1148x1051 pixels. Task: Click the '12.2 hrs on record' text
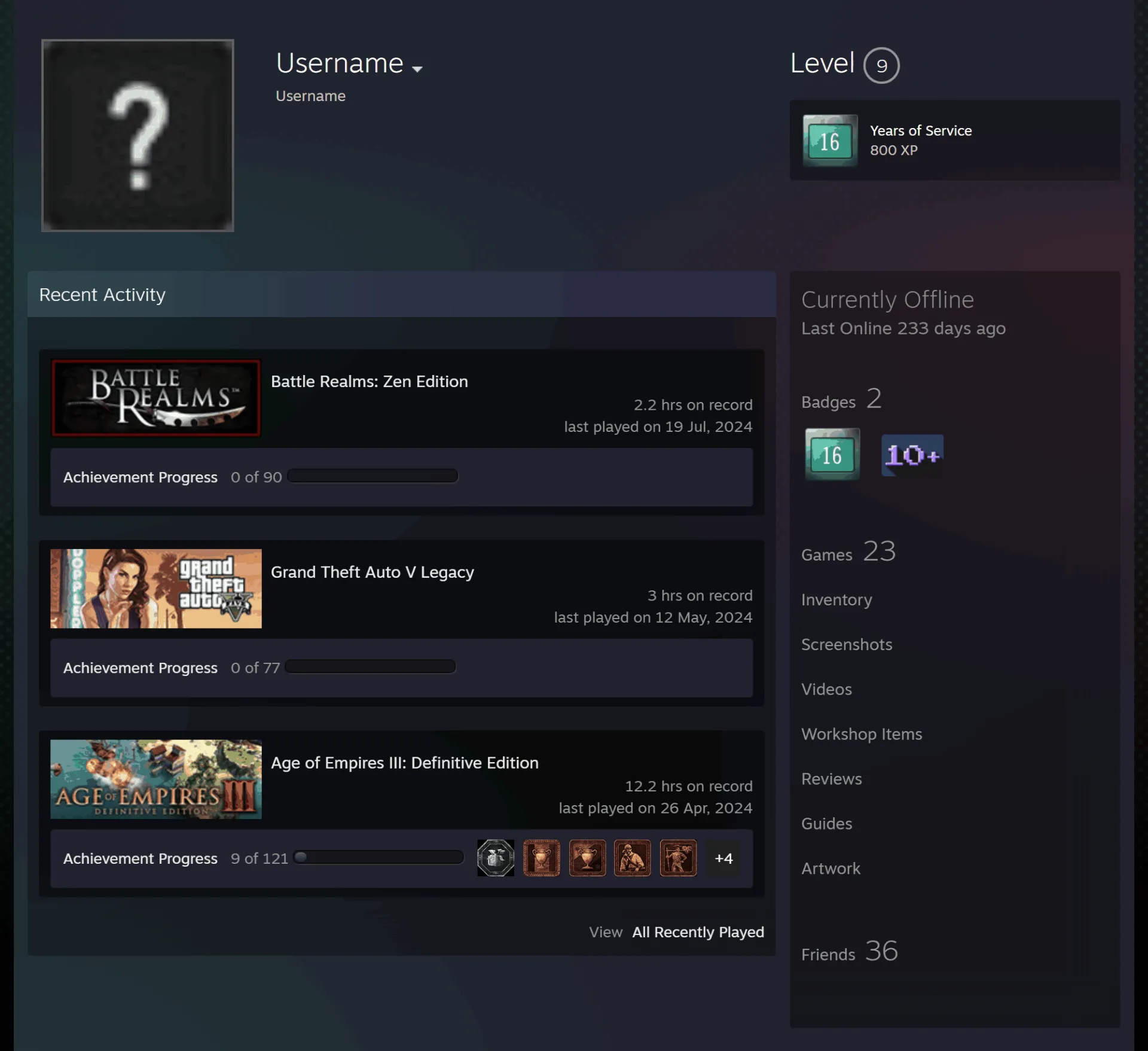pyautogui.click(x=689, y=786)
